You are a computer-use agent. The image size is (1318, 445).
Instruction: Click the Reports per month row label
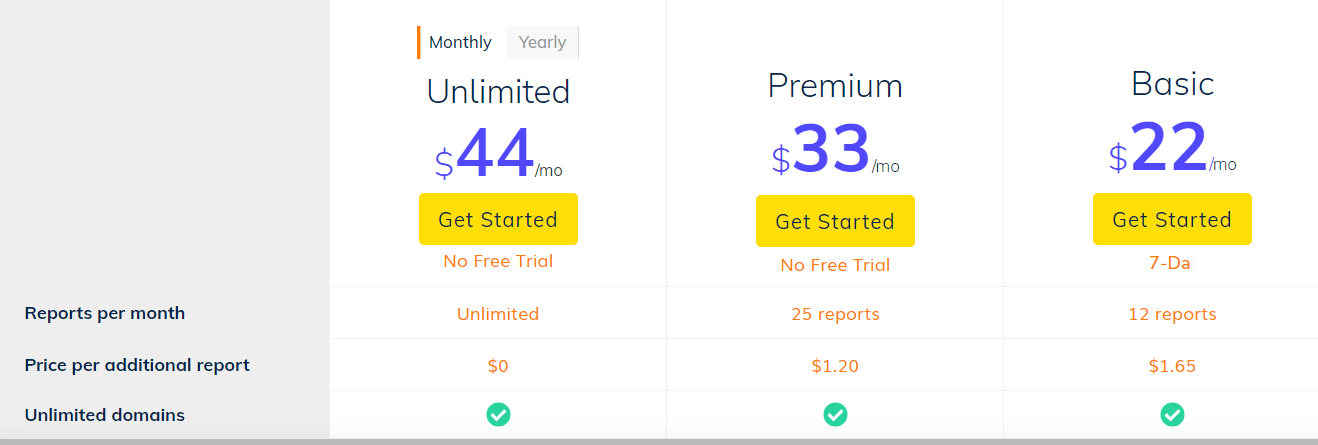105,313
